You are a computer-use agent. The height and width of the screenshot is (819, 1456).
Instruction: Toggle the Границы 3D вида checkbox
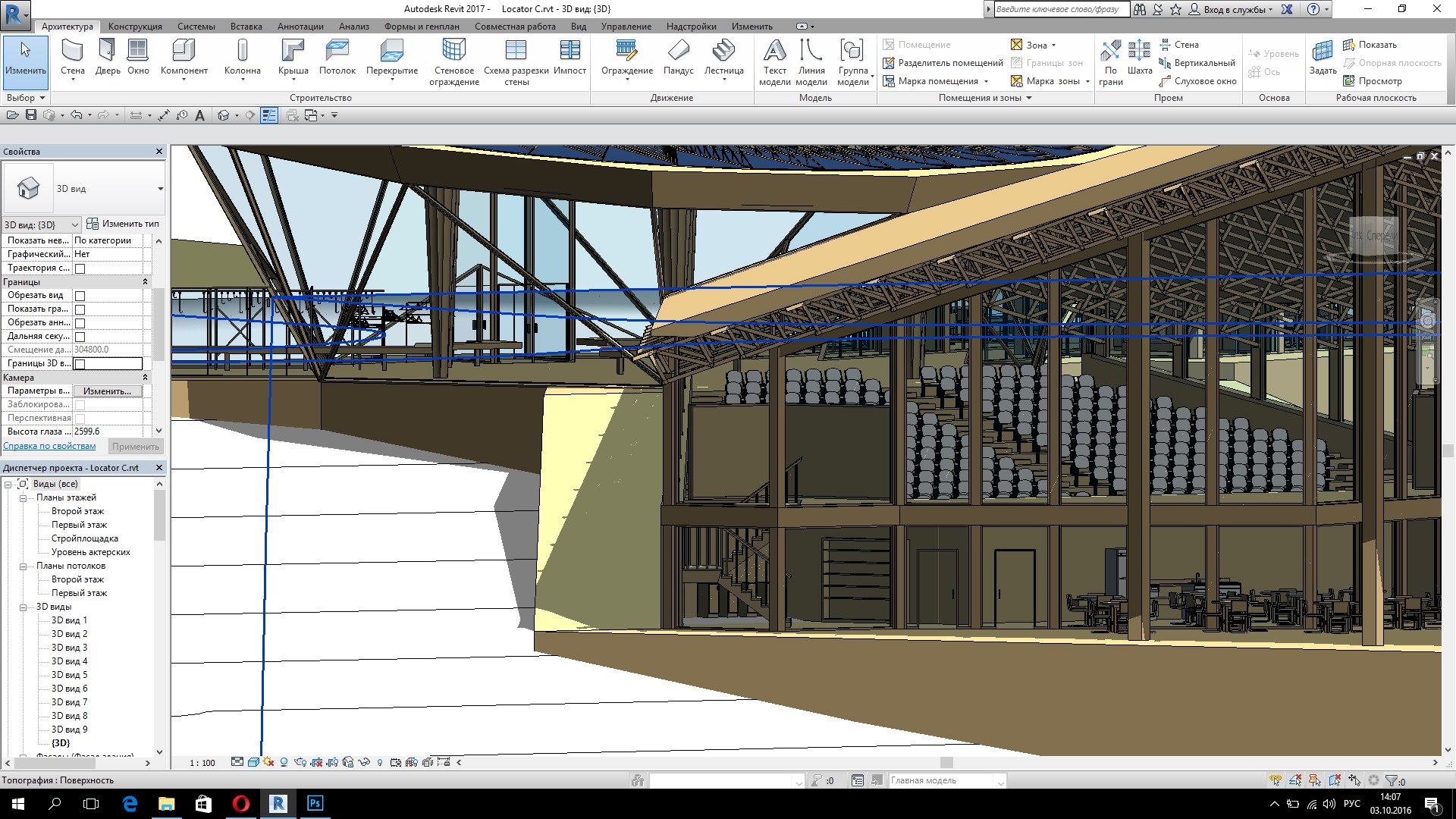[80, 364]
